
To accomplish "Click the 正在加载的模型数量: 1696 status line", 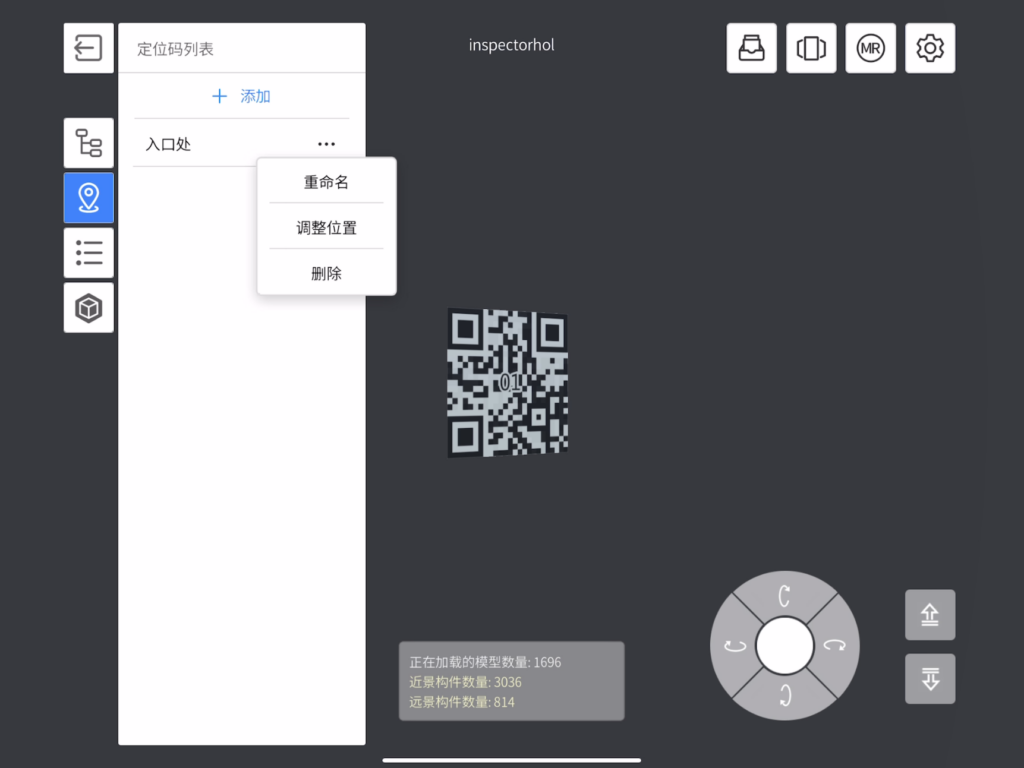I will pos(485,662).
